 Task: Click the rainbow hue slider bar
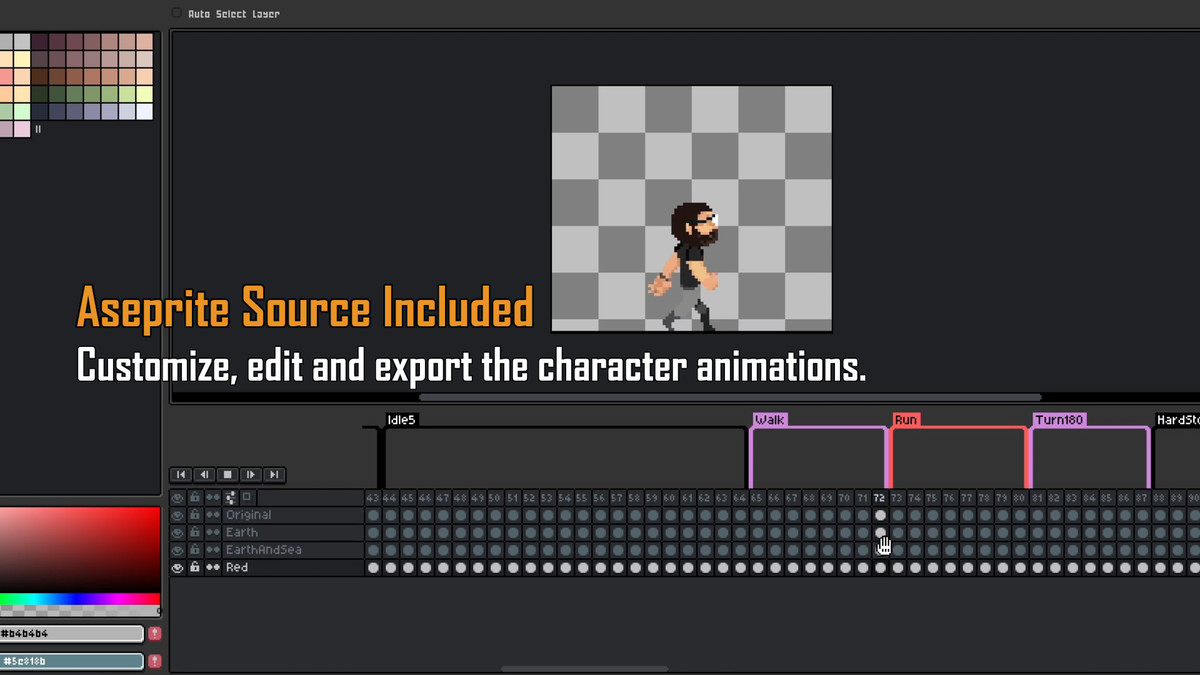pyautogui.click(x=80, y=599)
